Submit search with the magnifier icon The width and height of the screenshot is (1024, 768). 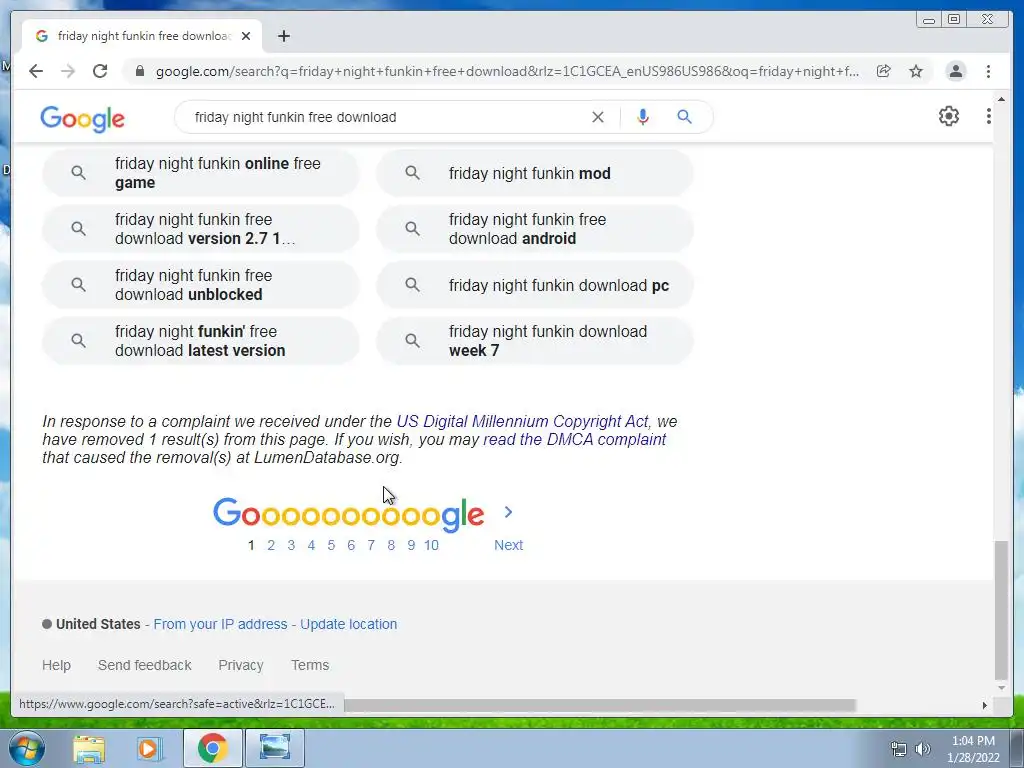click(684, 117)
